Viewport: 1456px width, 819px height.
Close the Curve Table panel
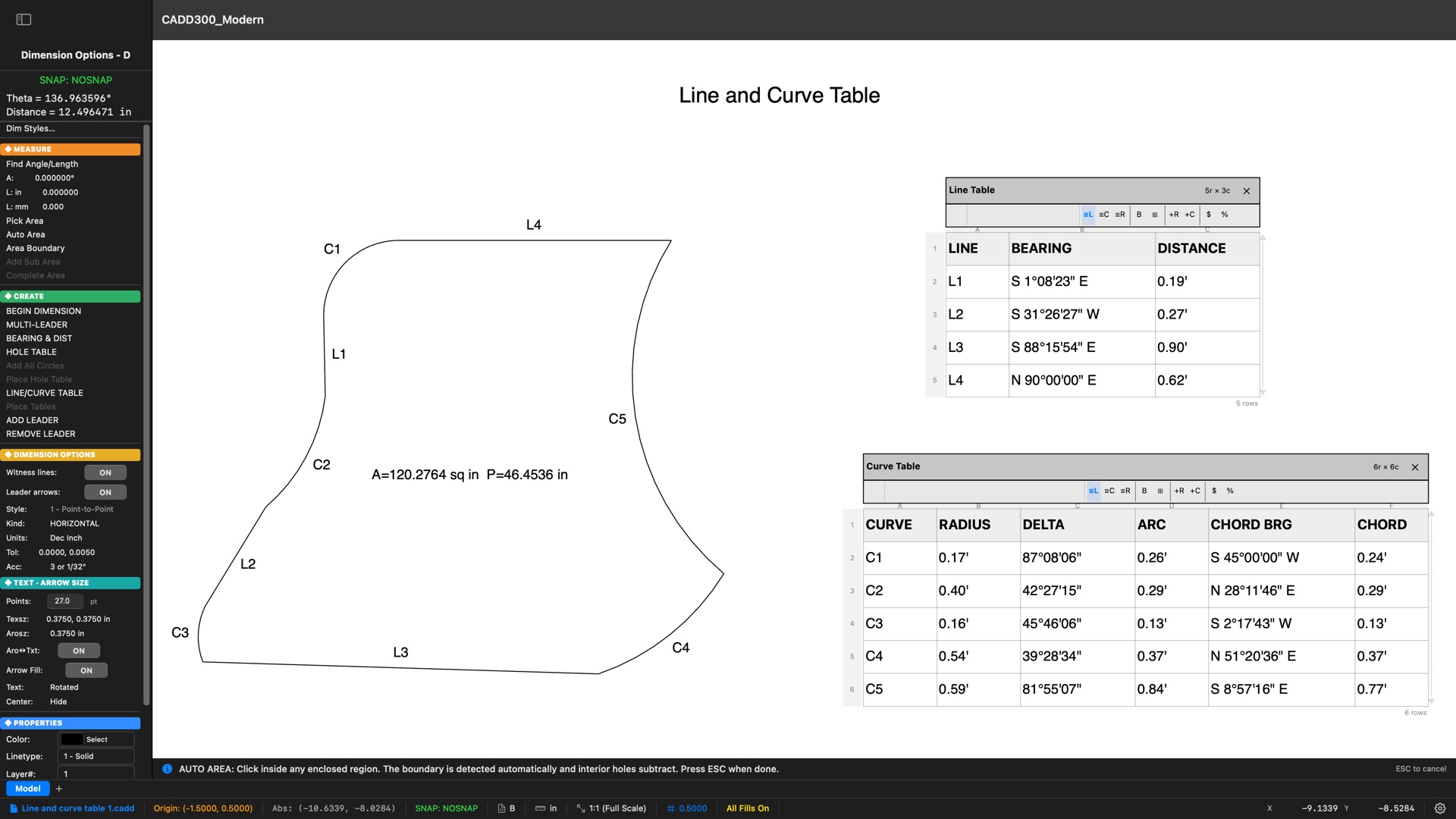coord(1415,467)
